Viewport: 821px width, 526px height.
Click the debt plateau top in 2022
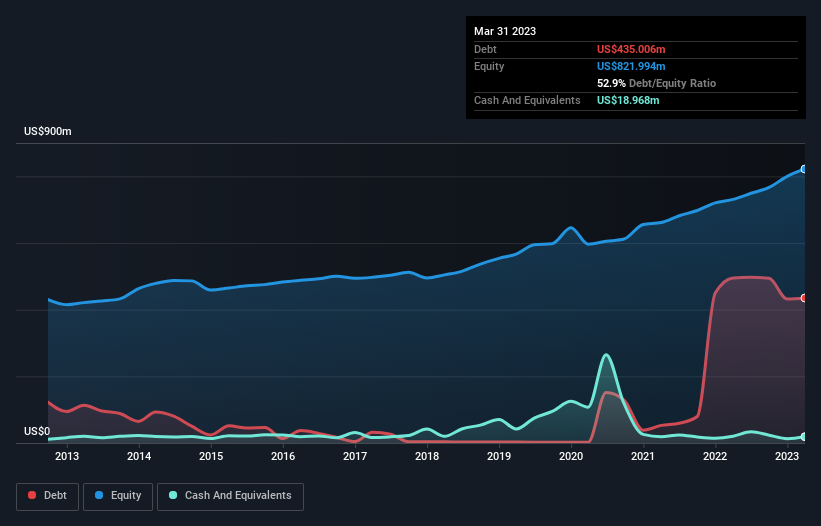751,277
